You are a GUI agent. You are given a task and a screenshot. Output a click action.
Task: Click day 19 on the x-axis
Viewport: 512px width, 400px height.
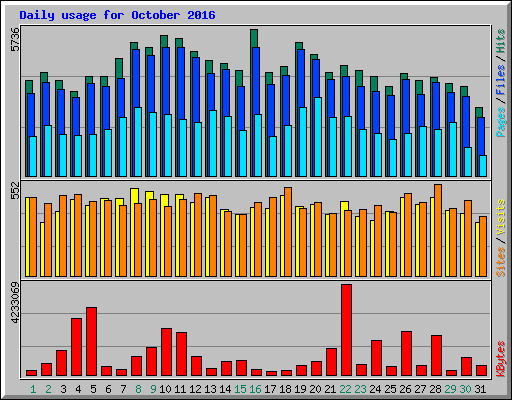tap(300, 389)
